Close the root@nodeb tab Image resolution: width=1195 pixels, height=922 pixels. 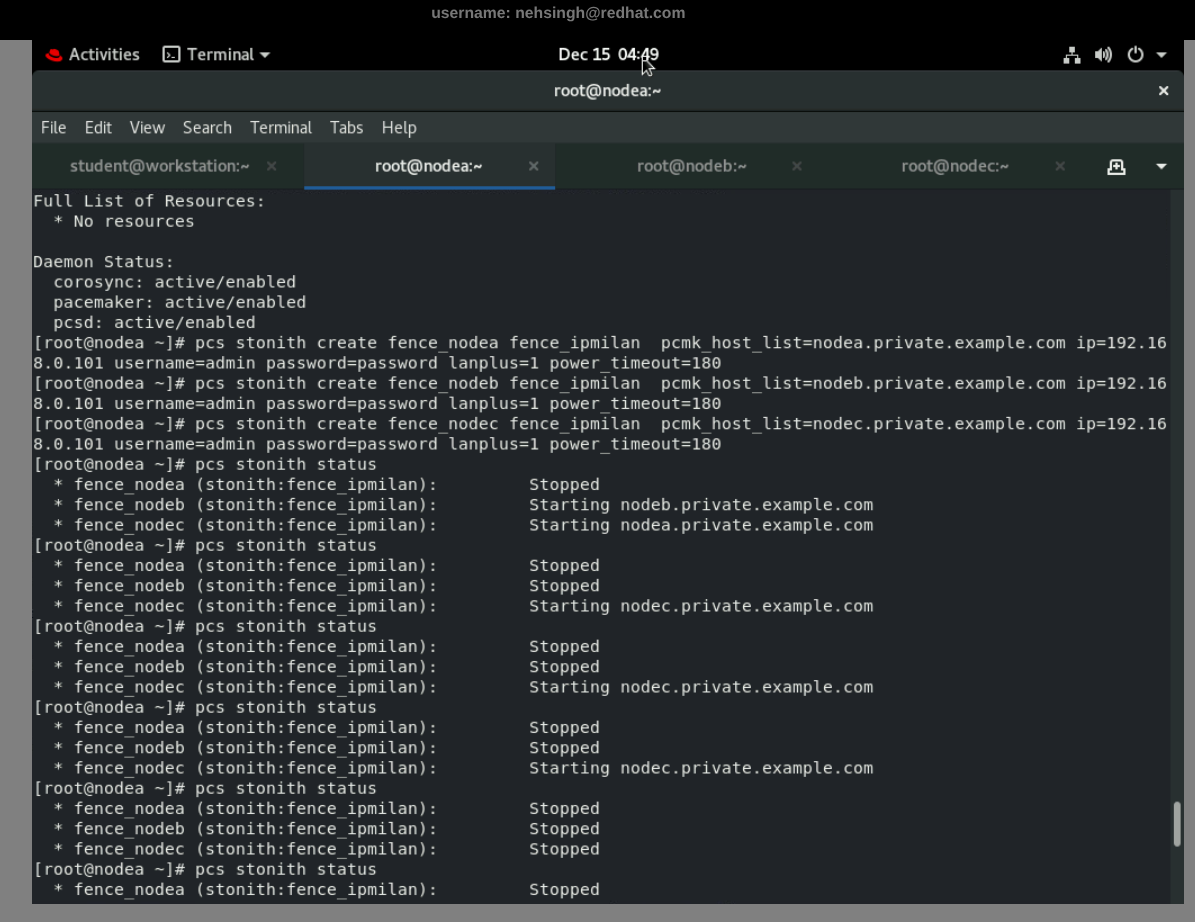click(x=797, y=166)
